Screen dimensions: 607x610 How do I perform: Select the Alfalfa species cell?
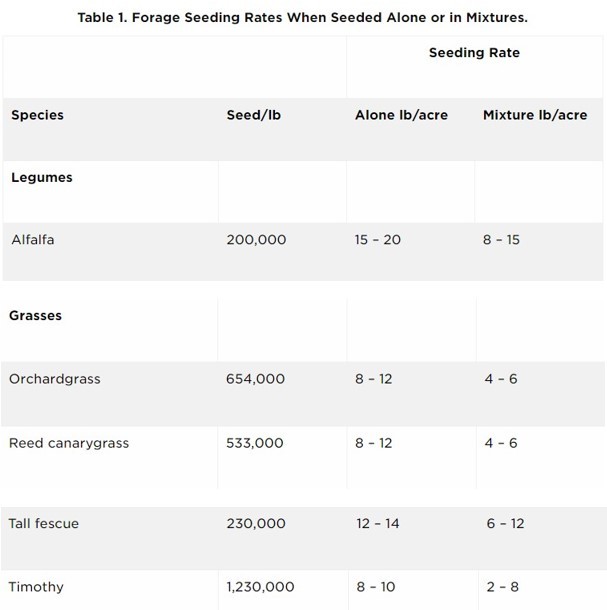(32, 240)
